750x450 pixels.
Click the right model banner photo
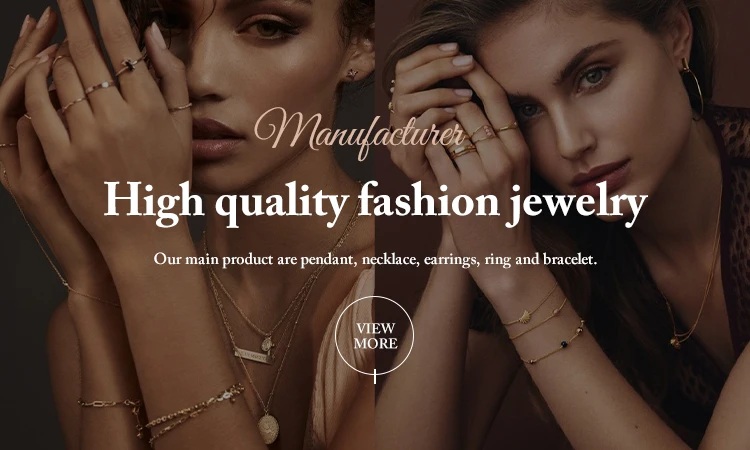point(562,225)
